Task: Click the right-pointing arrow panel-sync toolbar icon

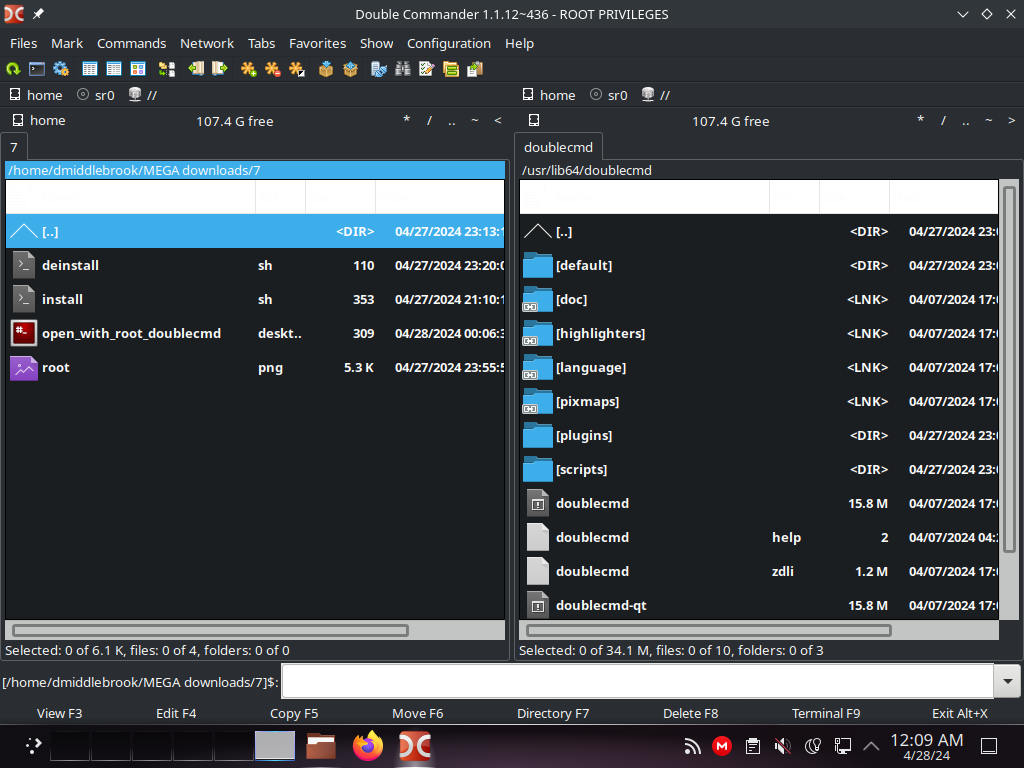Action: point(219,69)
